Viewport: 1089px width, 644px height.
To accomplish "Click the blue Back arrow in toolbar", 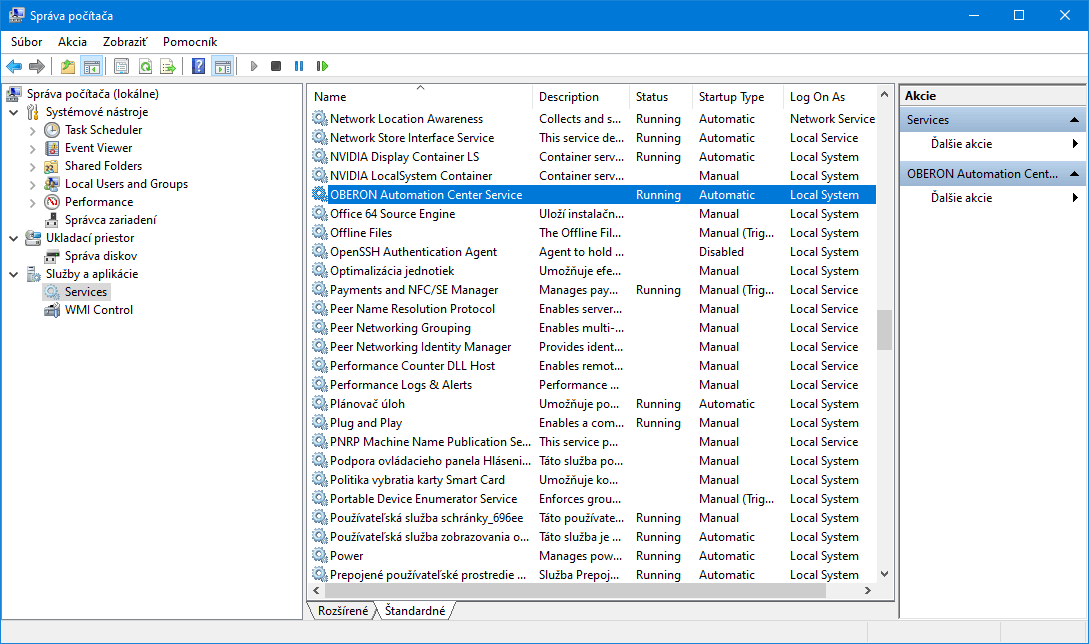I will pos(14,66).
